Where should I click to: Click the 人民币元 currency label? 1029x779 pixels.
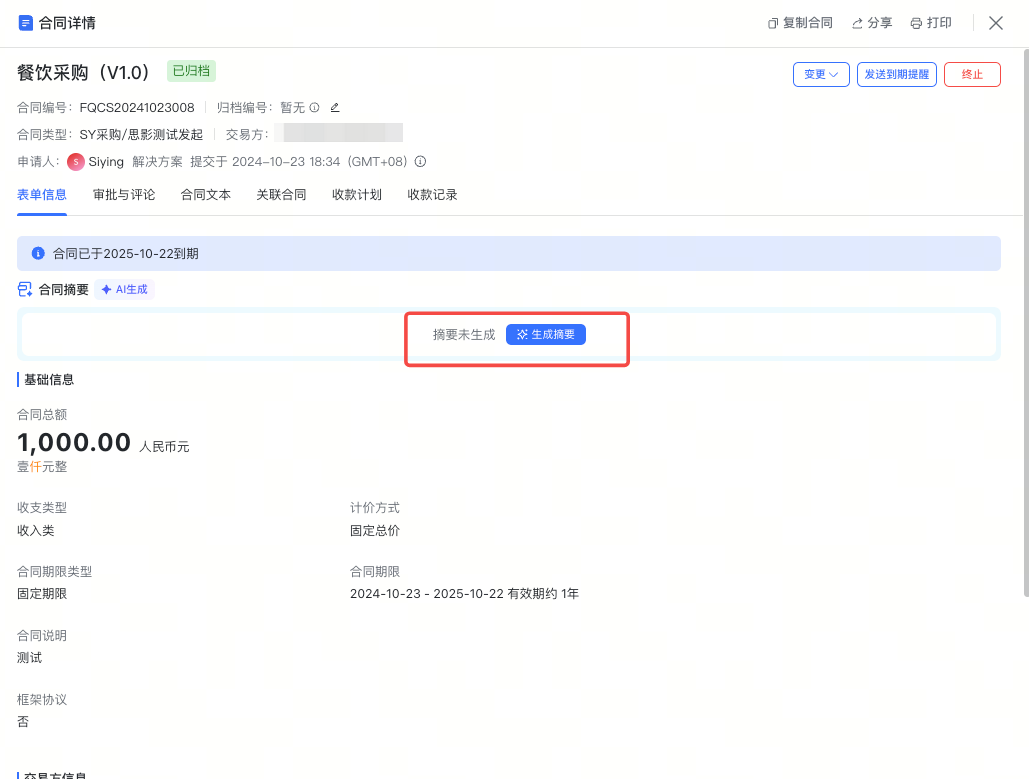(164, 446)
